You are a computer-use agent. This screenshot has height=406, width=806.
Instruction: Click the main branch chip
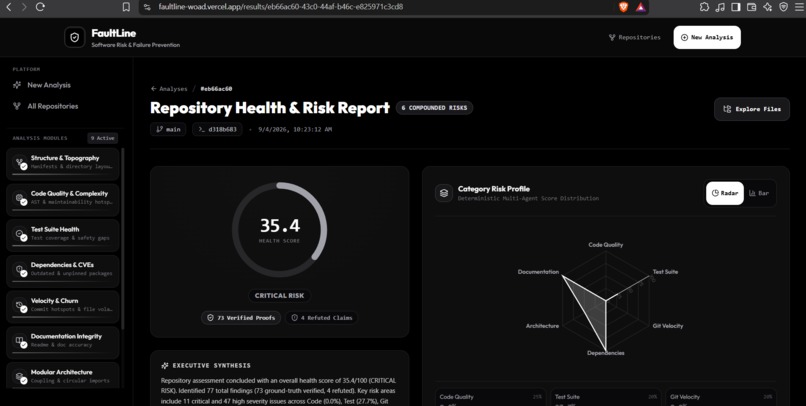coord(168,130)
